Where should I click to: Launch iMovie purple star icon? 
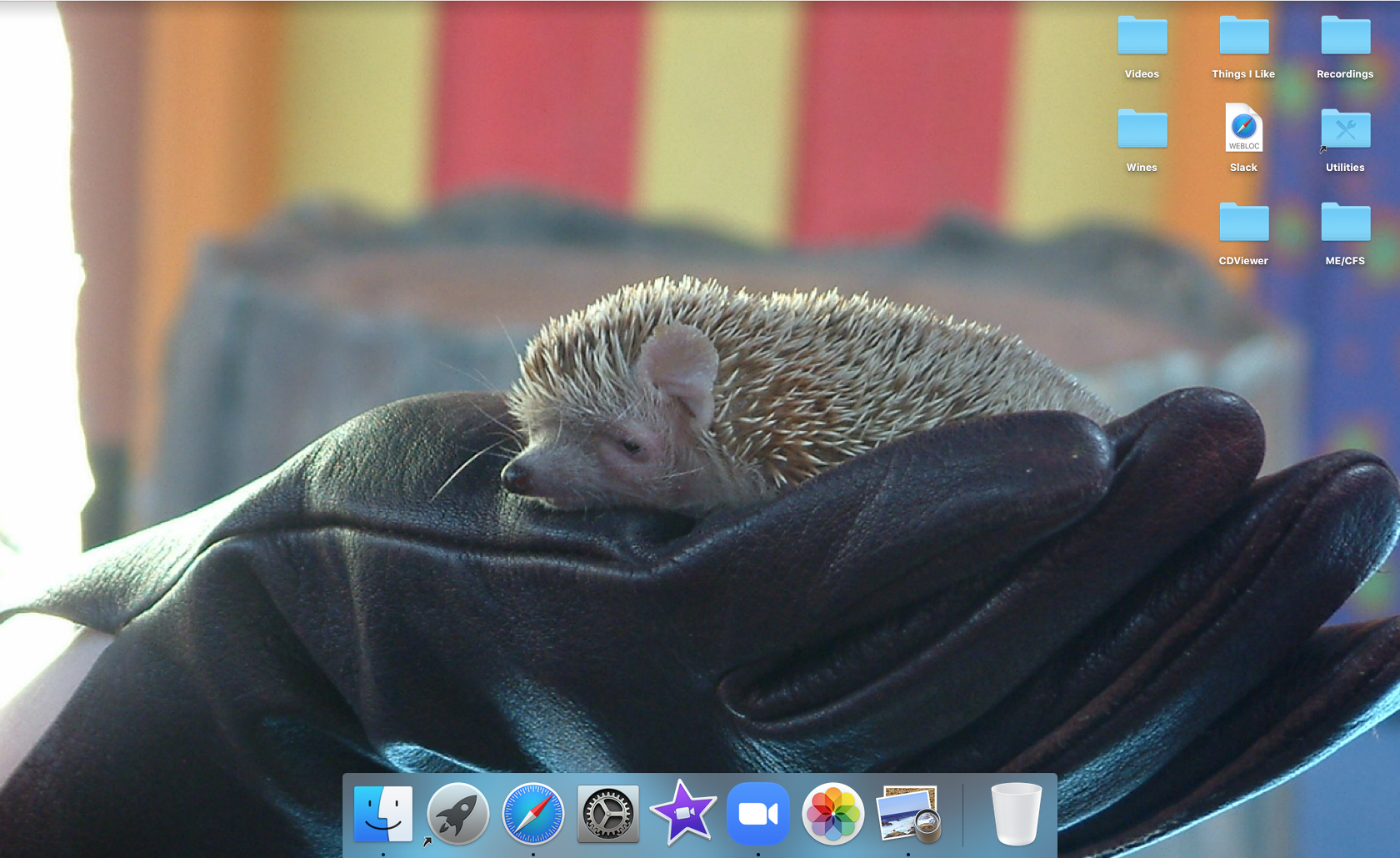[683, 814]
